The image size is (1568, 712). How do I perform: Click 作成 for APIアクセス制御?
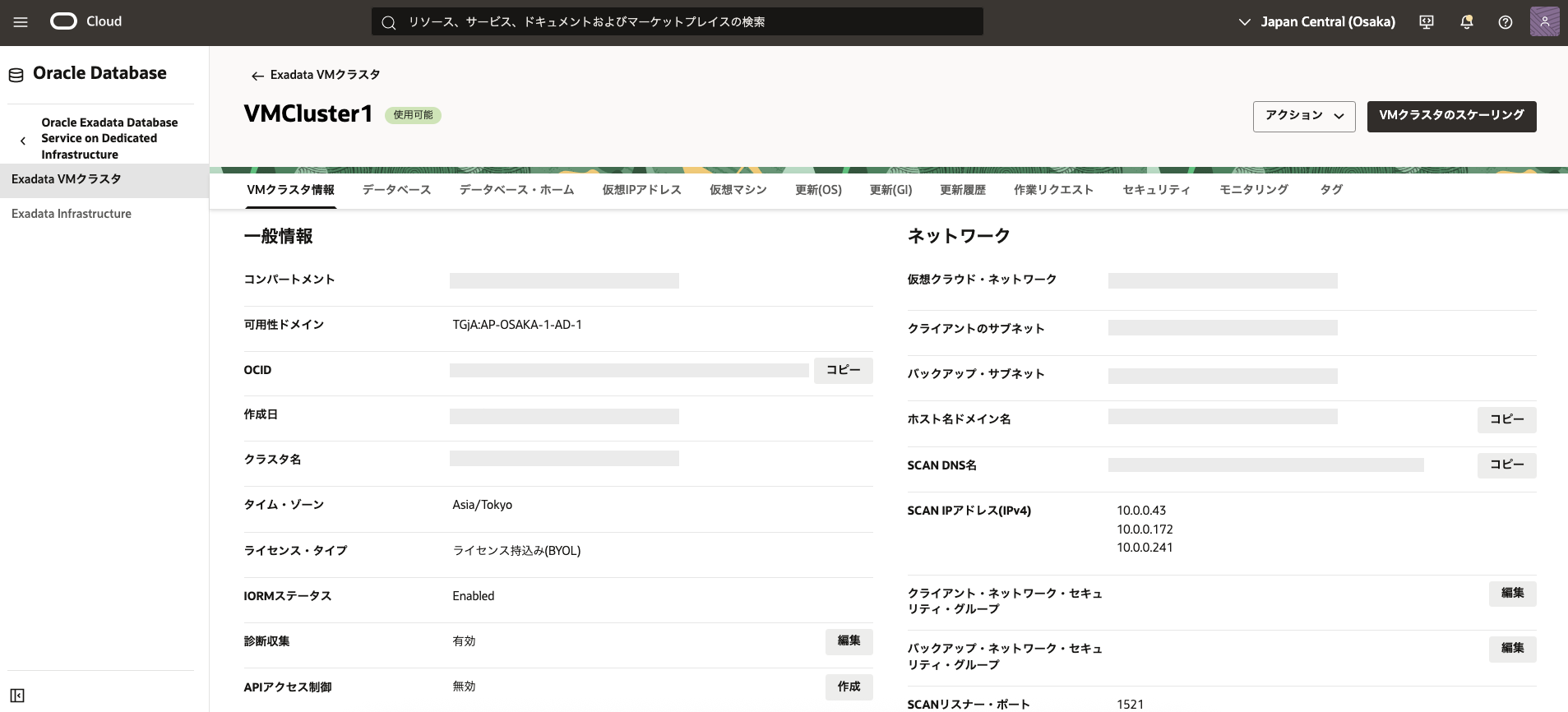pos(849,687)
